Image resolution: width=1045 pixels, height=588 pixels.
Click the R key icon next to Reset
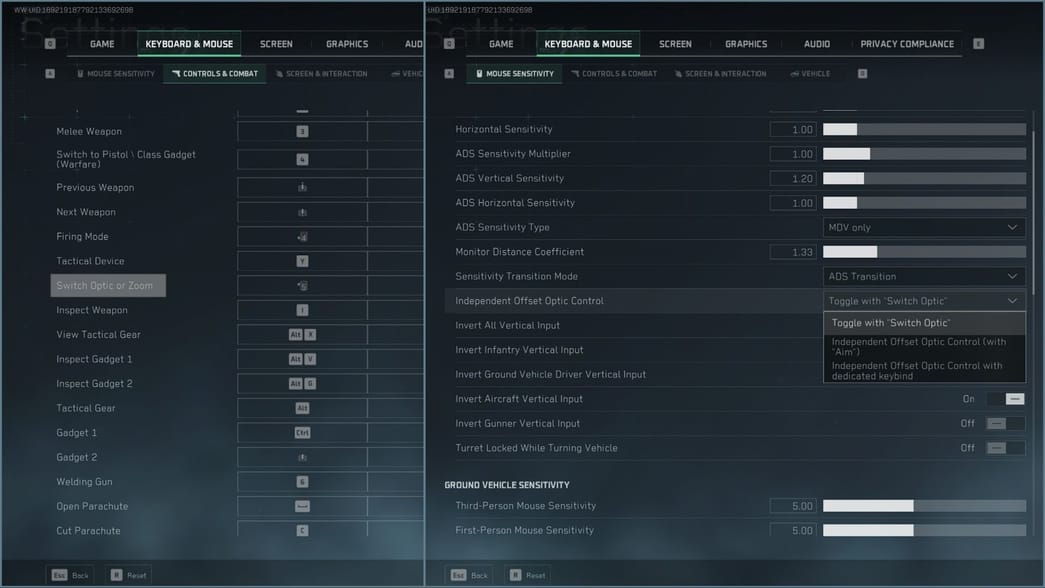(512, 575)
